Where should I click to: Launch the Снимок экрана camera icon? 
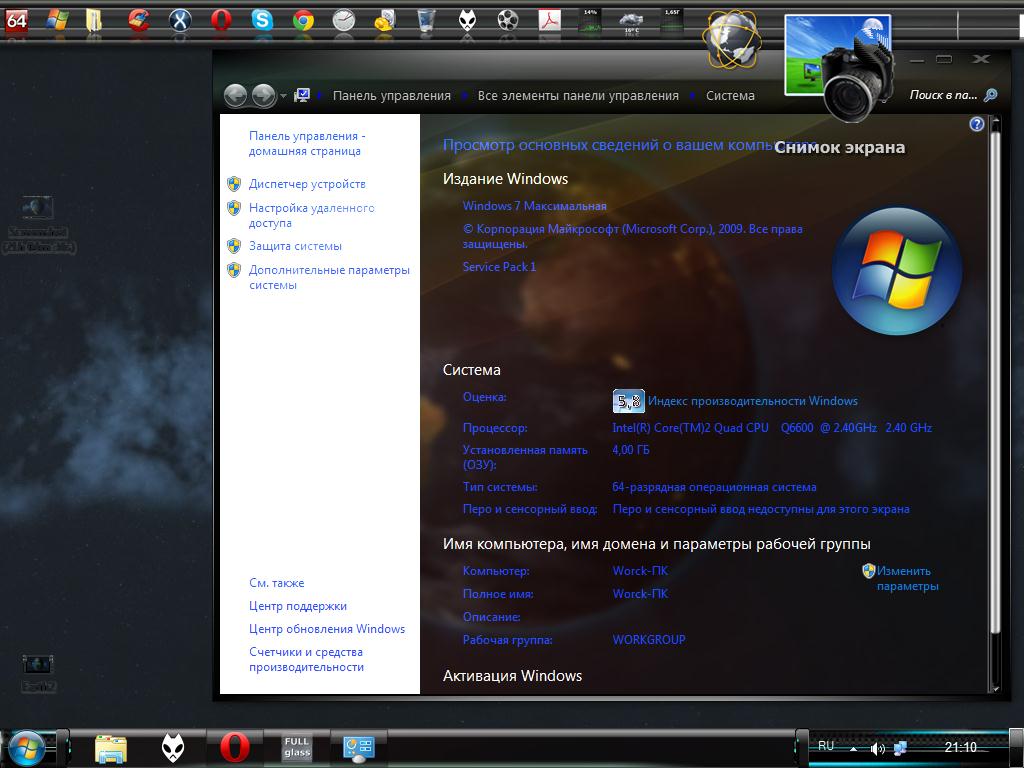(839, 67)
